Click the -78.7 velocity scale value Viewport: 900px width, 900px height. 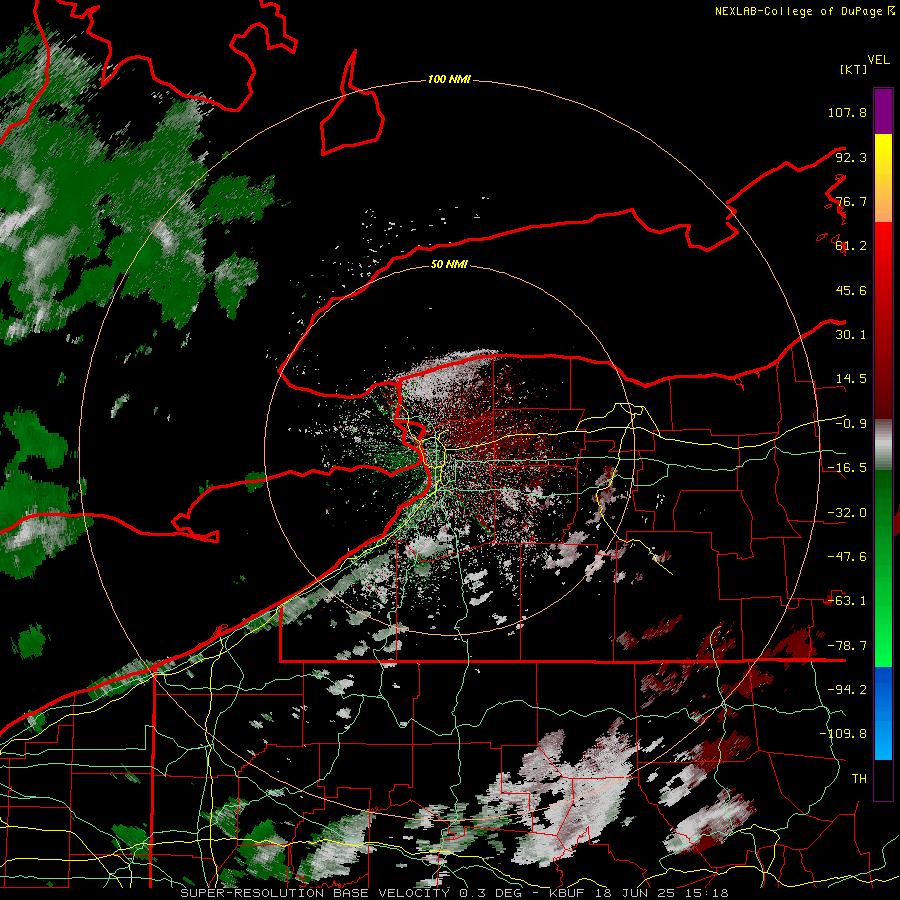[x=847, y=646]
